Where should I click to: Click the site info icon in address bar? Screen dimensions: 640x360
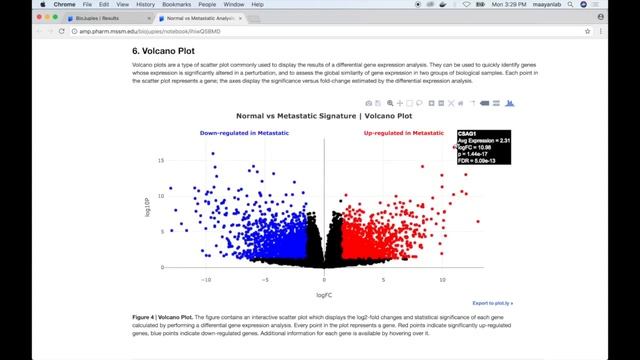74,31
